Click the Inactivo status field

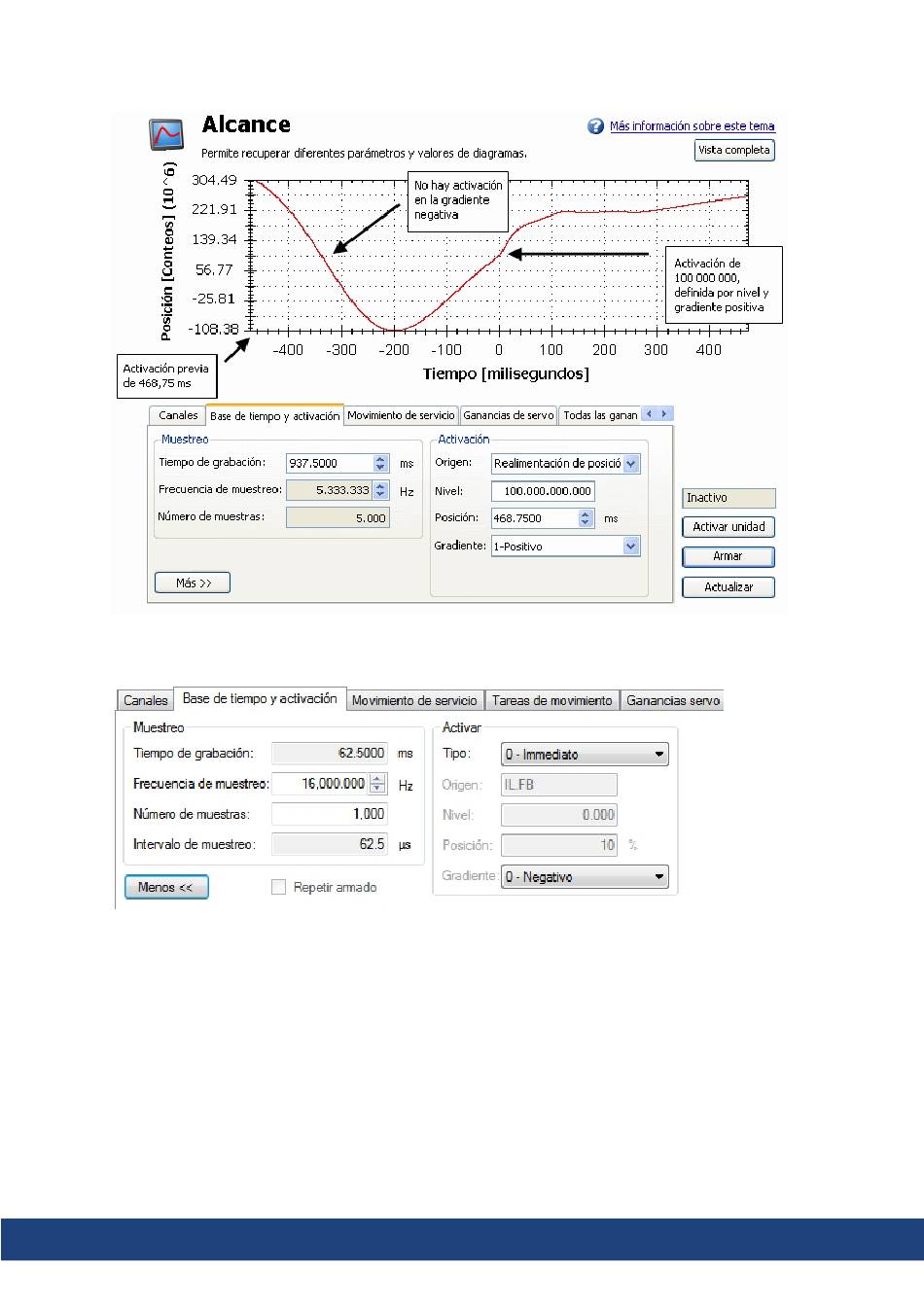tap(729, 498)
